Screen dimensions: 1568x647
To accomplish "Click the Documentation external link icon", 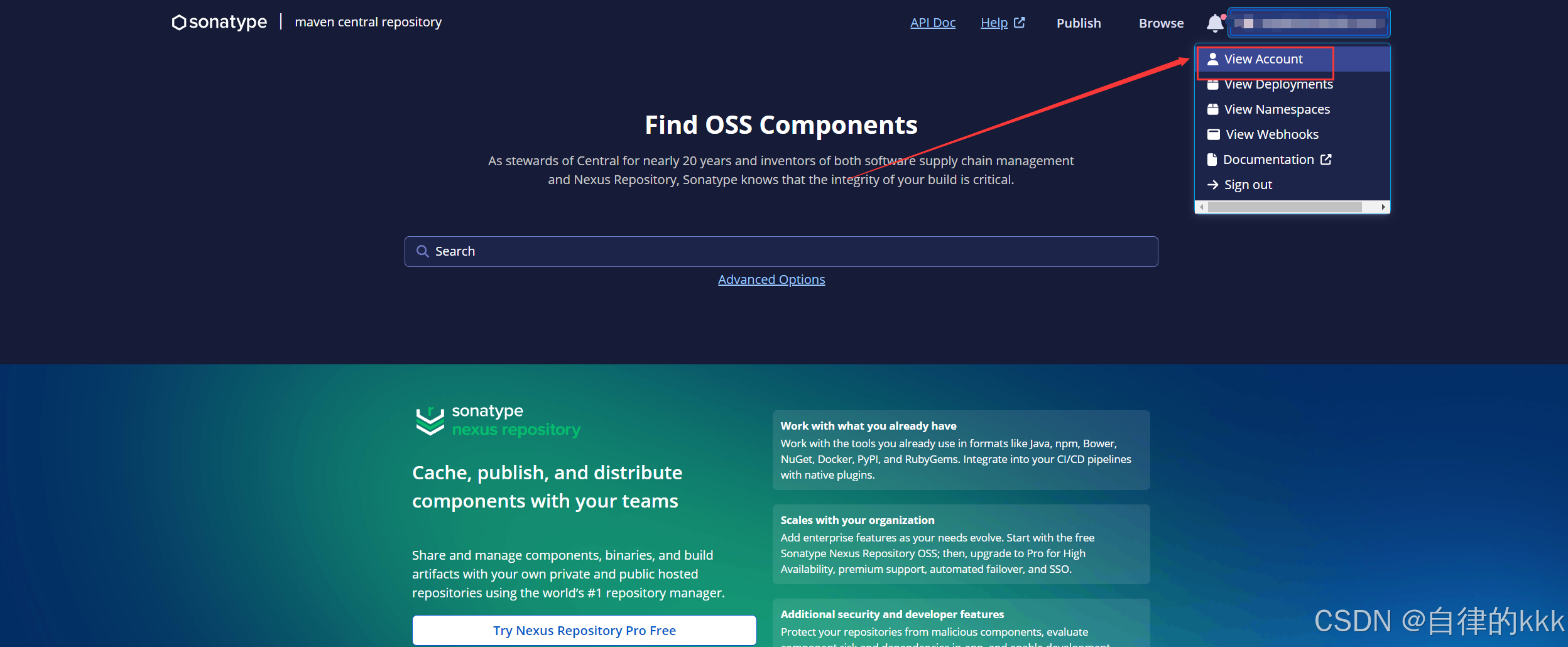I will 1326,160.
